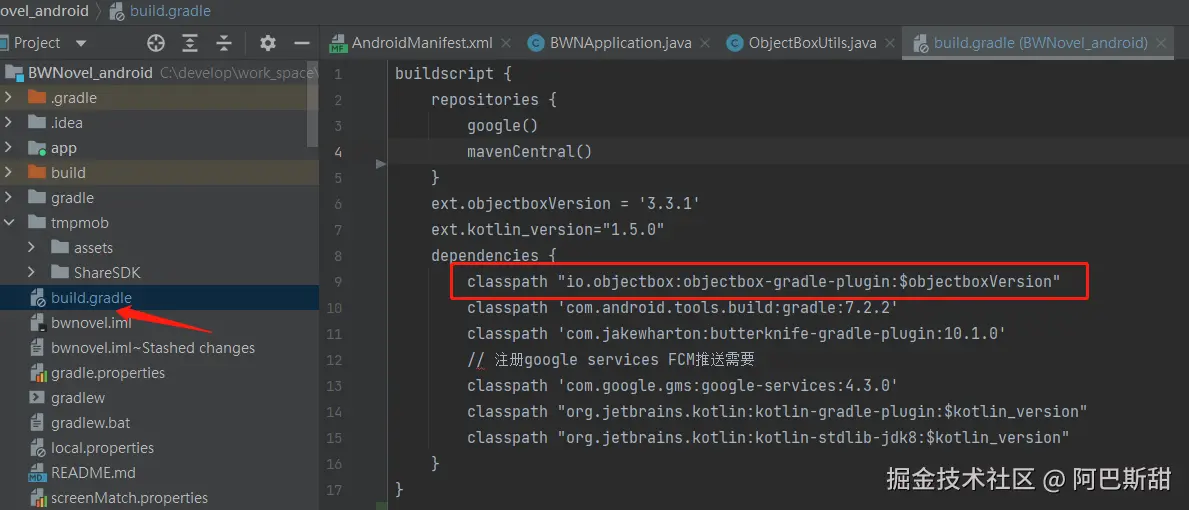This screenshot has width=1189, height=510.
Task: Open README.md file
Action: (x=93, y=473)
